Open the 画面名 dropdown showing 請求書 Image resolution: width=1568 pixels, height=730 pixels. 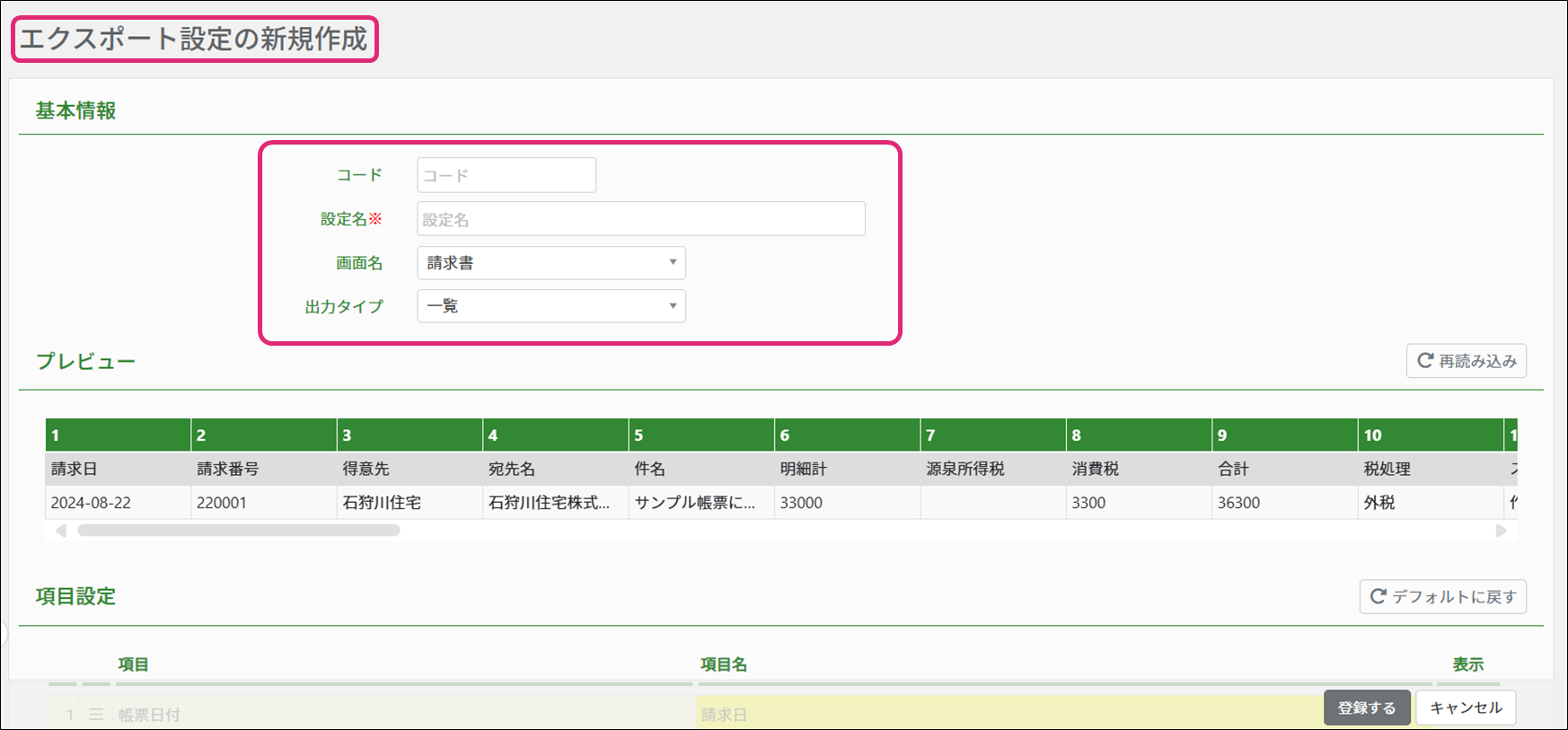pyautogui.click(x=551, y=263)
